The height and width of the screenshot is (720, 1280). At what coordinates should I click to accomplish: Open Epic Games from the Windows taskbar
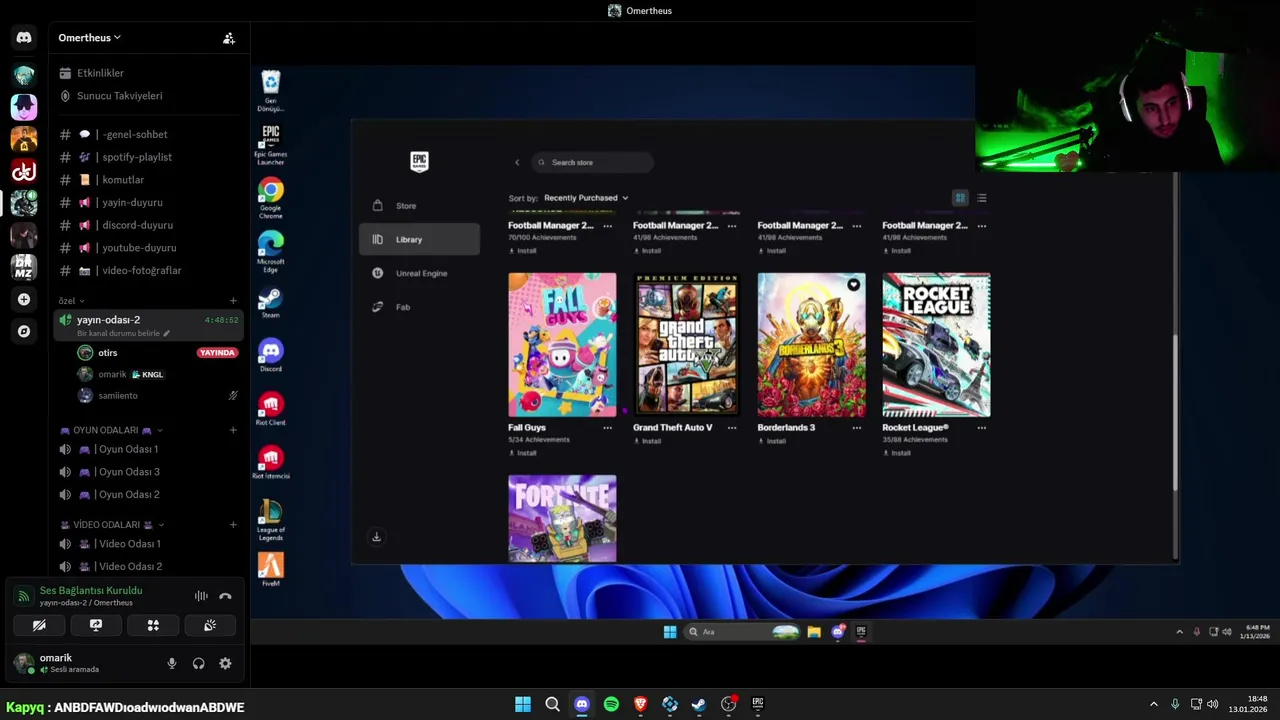tap(758, 704)
